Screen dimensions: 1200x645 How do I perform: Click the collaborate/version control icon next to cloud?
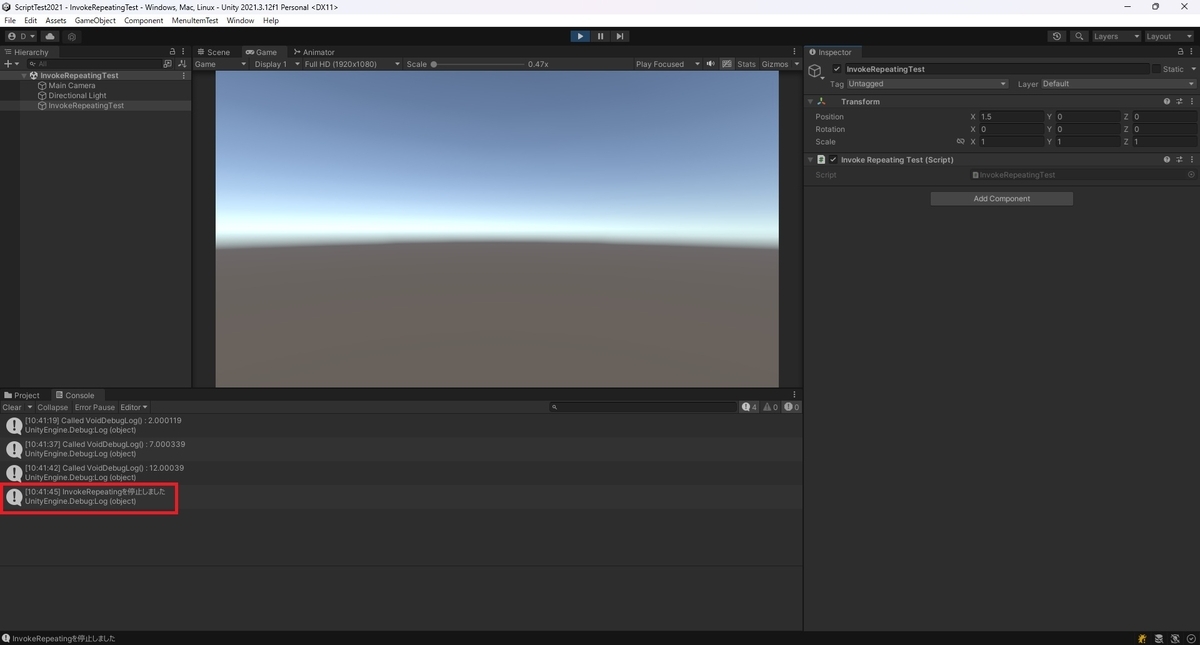72,36
